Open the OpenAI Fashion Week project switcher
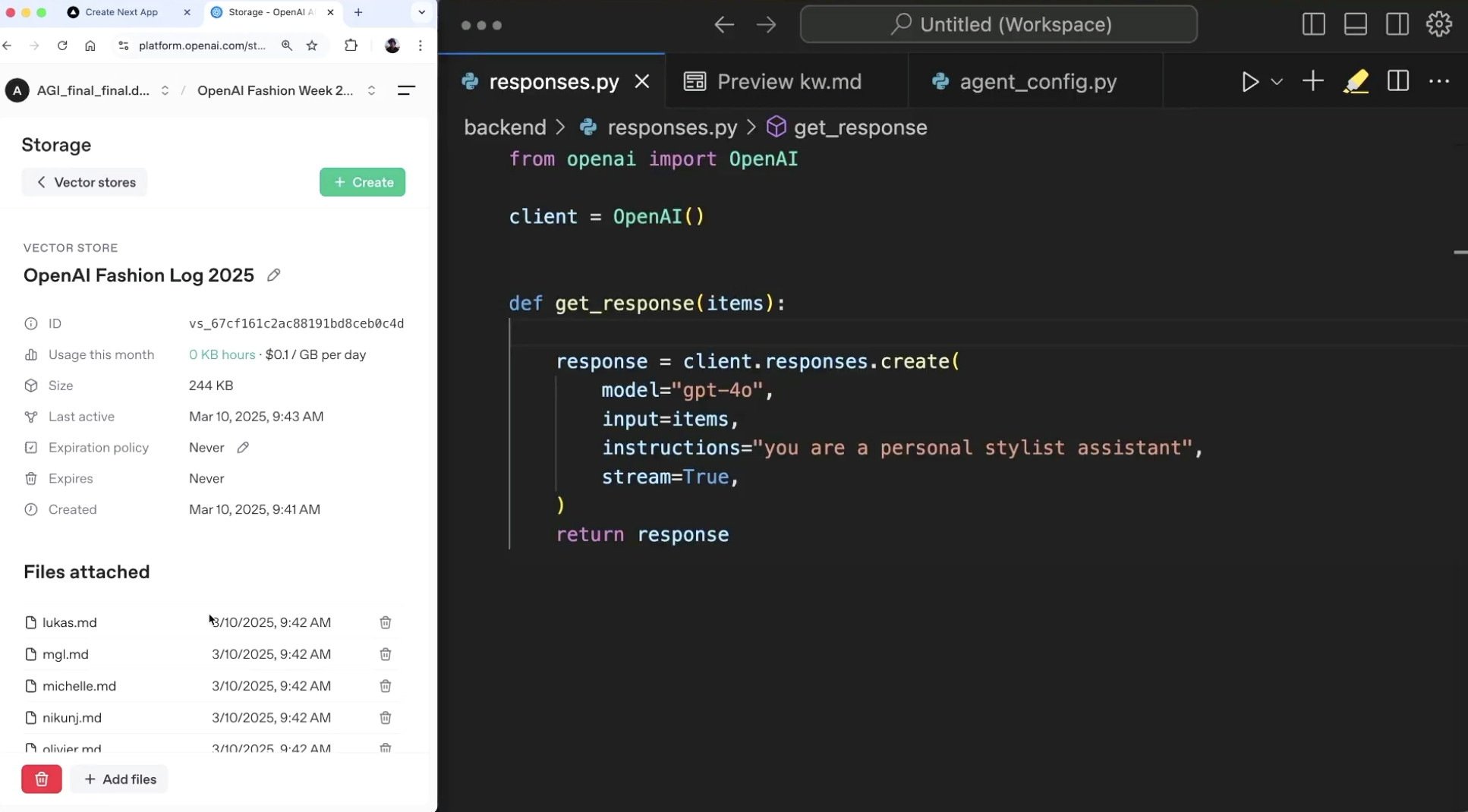1468x812 pixels. pos(286,90)
